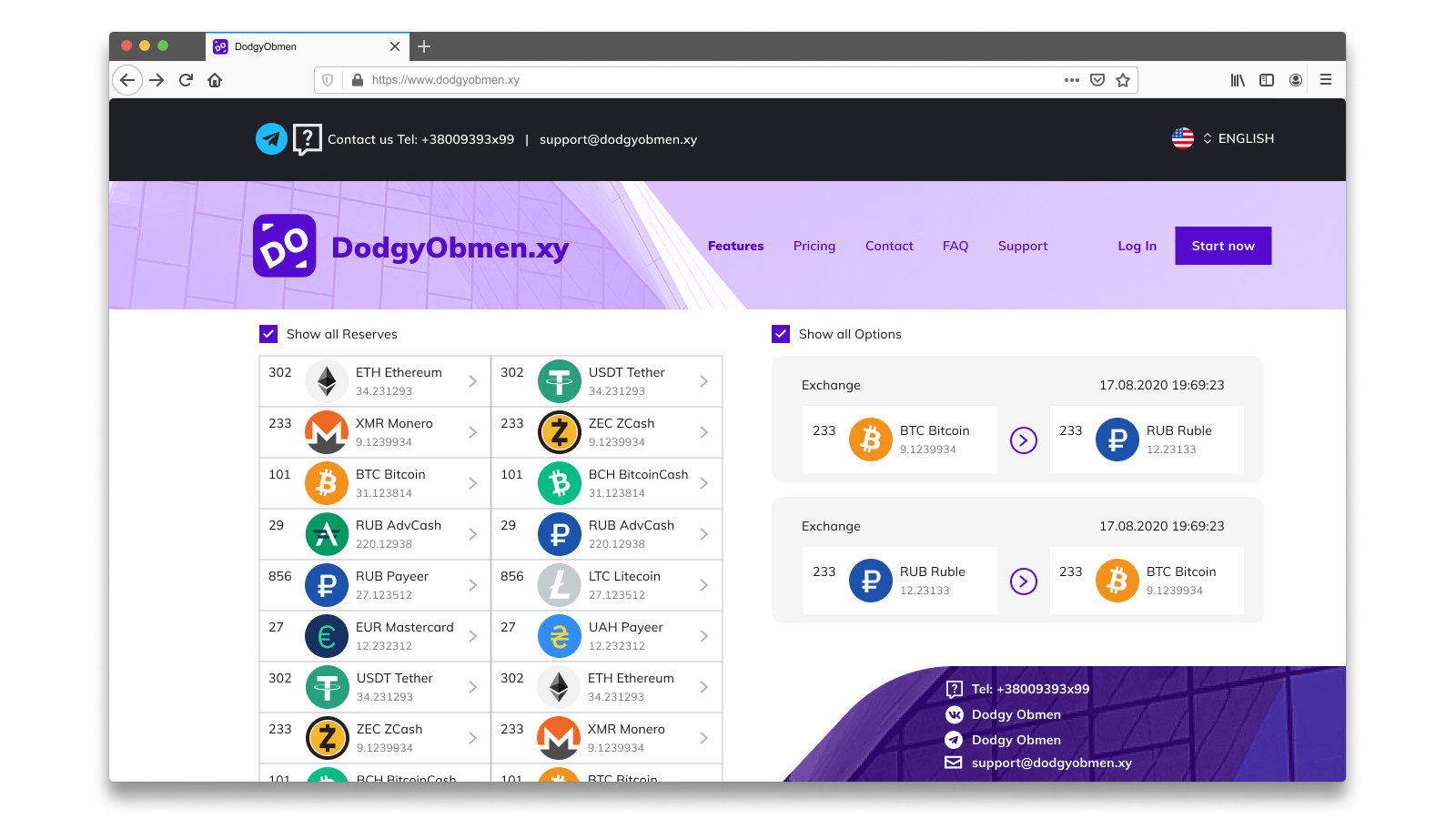This screenshot has height=819, width=1456.
Task: Go forward with the browser forward arrow
Action: coord(157,80)
